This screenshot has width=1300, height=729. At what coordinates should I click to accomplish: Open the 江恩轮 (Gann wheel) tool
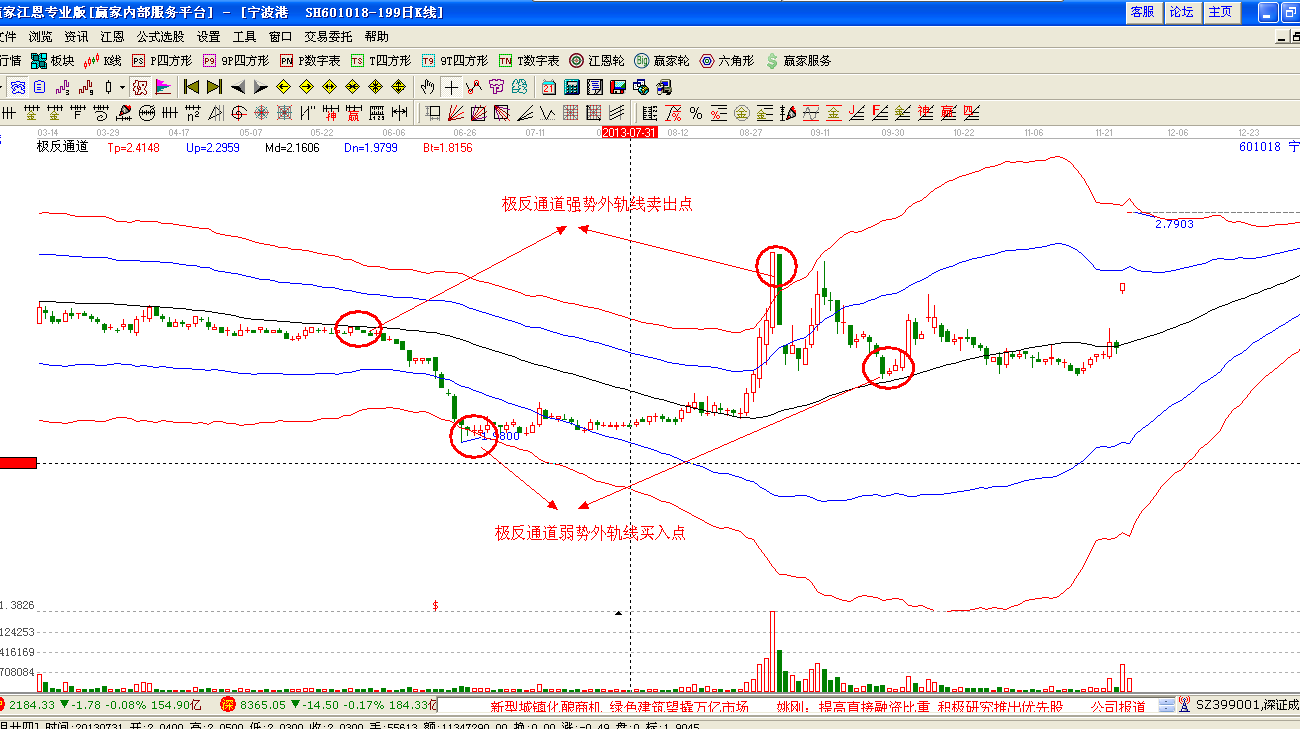point(597,61)
